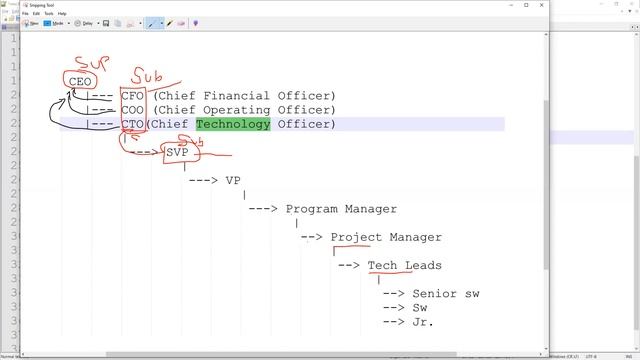Start a New snip

coord(31,24)
